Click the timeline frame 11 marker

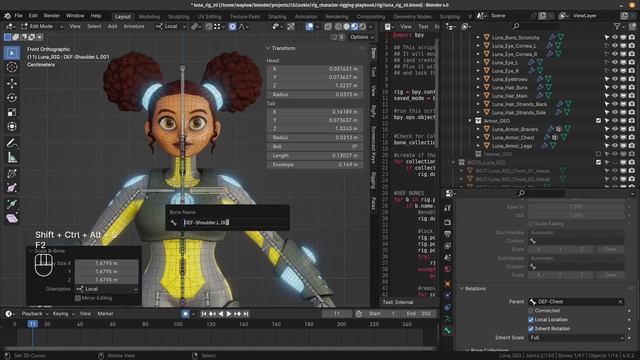click(x=33, y=324)
